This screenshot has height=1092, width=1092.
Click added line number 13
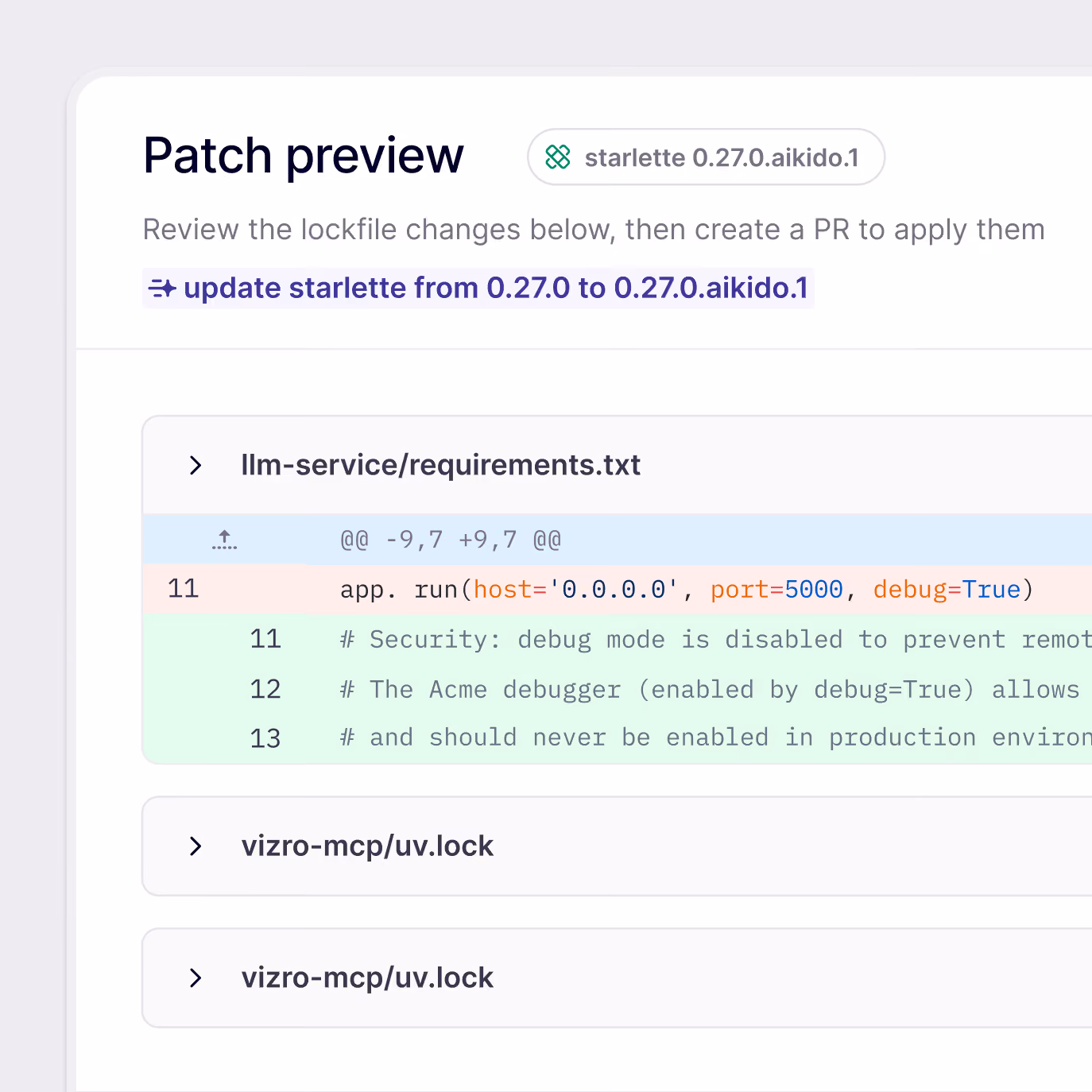pyautogui.click(x=265, y=738)
